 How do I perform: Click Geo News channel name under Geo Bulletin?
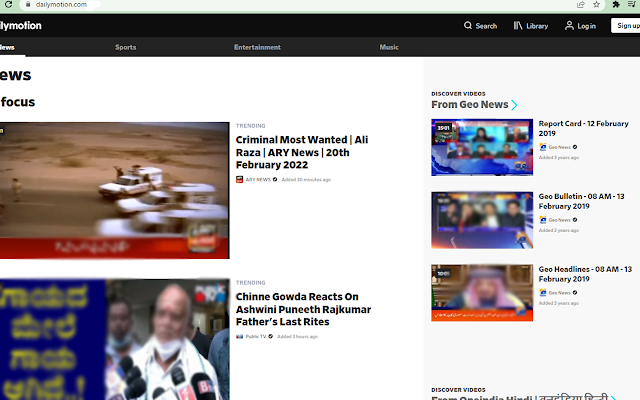[x=560, y=220]
